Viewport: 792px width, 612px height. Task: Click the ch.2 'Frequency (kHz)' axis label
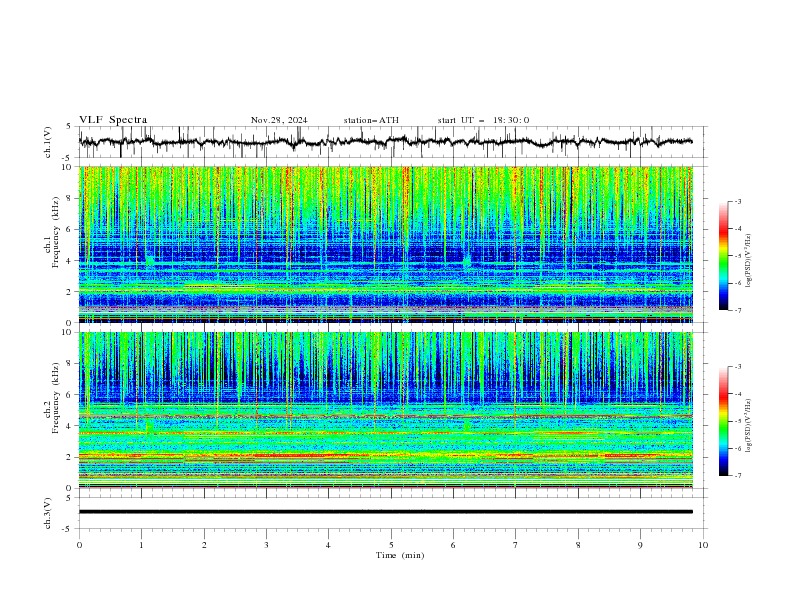coord(56,398)
